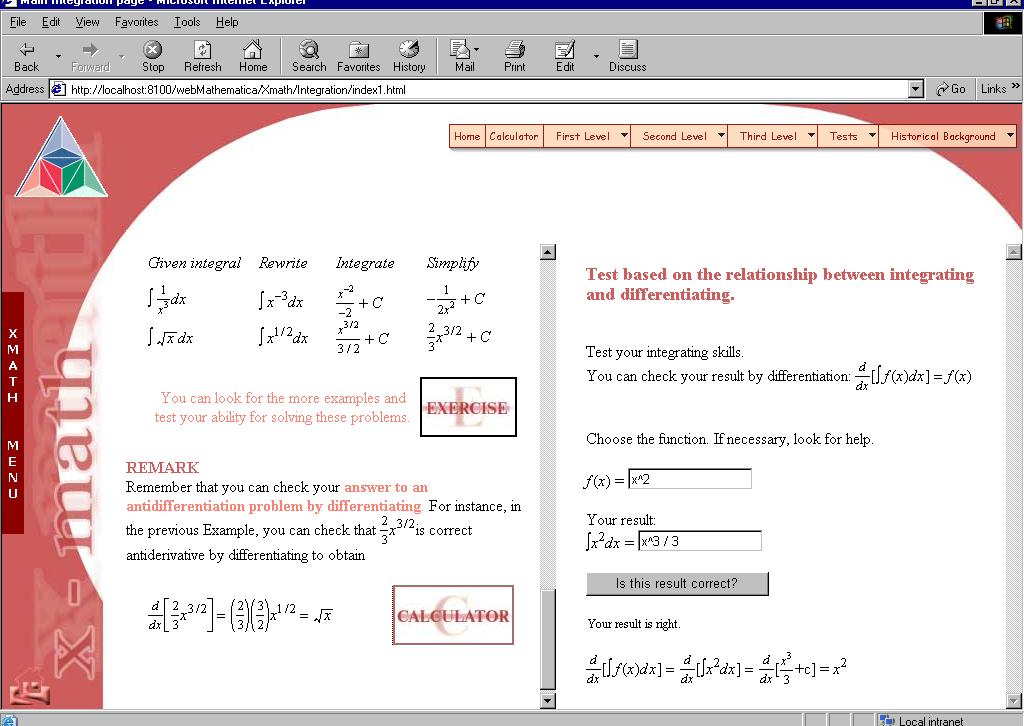This screenshot has height=726, width=1024.
Task: Open the Calculator navigation tab
Action: click(514, 136)
